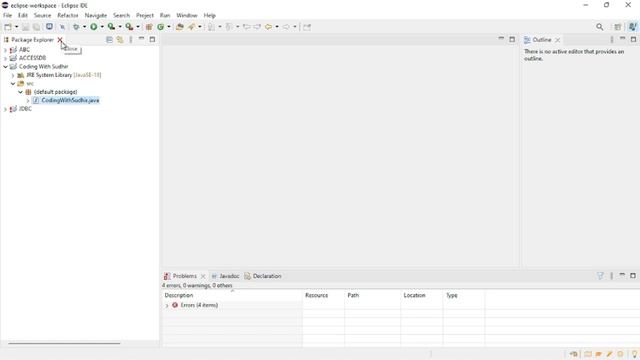Screen dimensions: 640x360
Task: Expand the Errors (4 items) row
Action: [x=167, y=306]
